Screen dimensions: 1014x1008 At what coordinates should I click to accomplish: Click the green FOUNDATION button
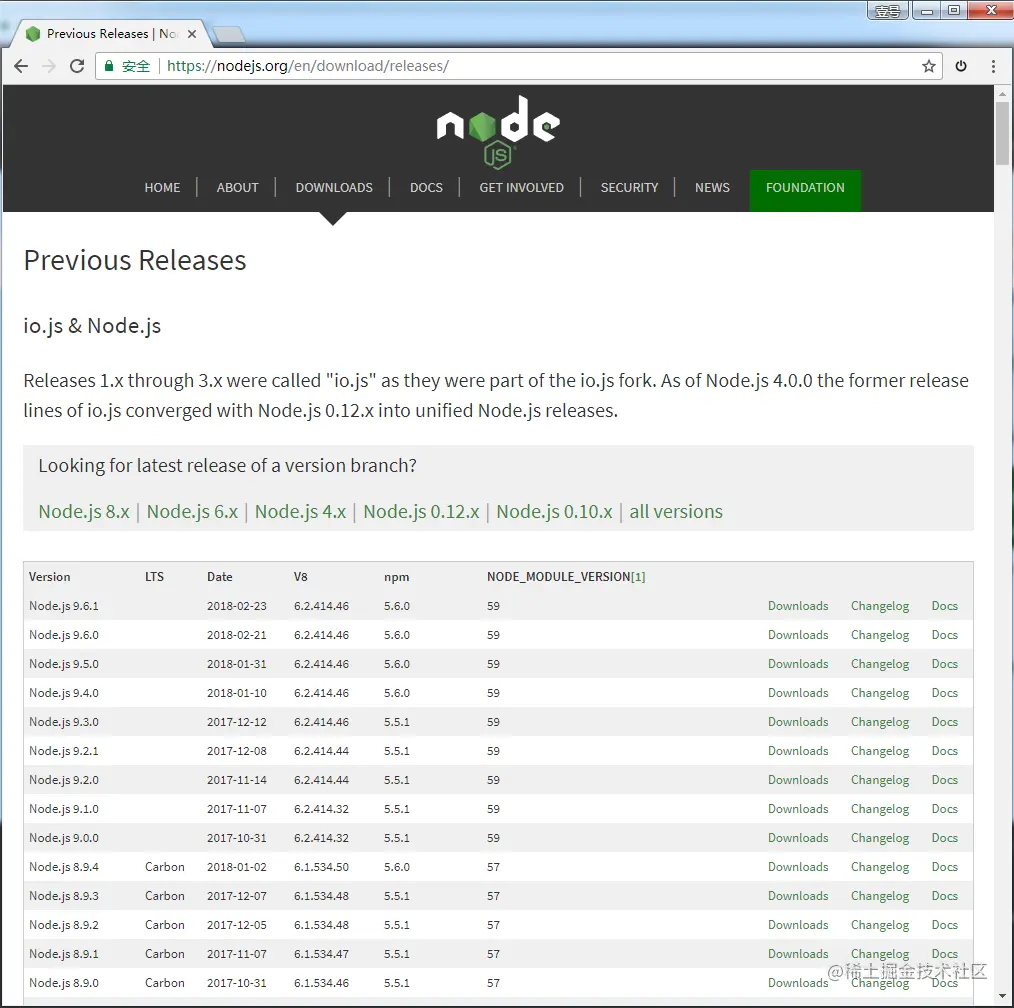[805, 190]
